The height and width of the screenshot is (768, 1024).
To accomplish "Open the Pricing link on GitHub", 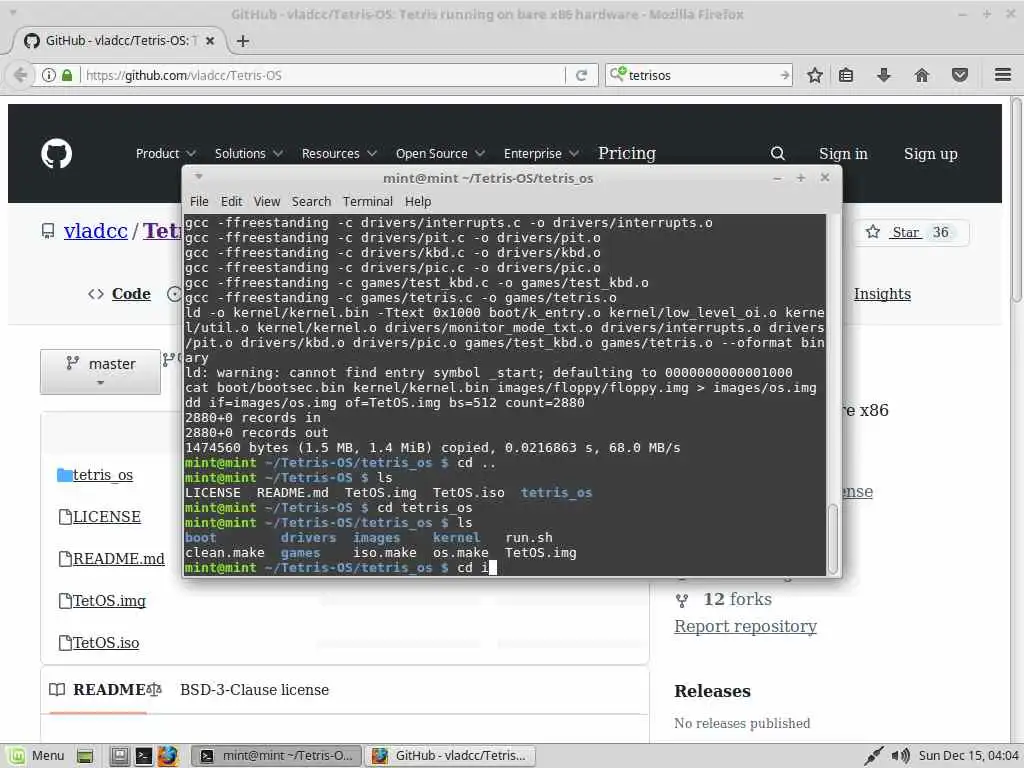I will pyautogui.click(x=627, y=153).
